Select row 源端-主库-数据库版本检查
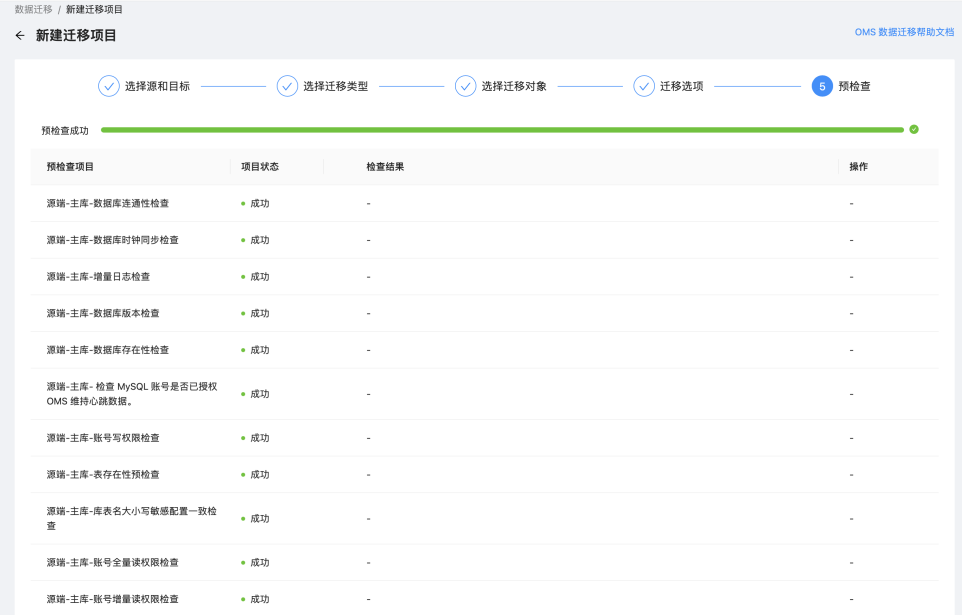 [x=485, y=314]
